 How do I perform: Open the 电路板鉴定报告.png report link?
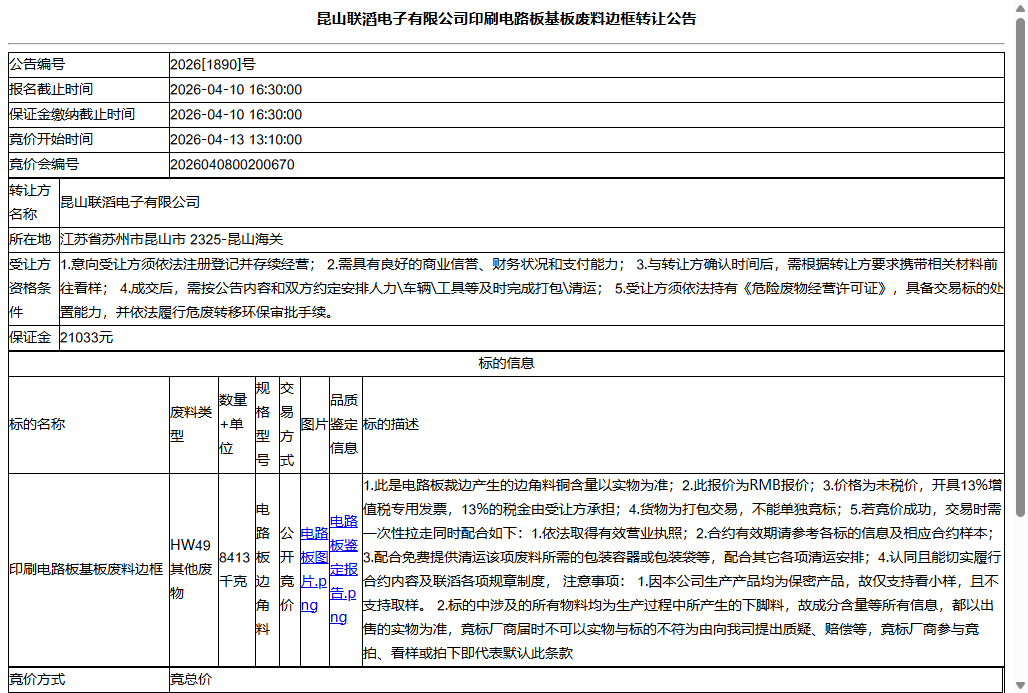coord(344,569)
